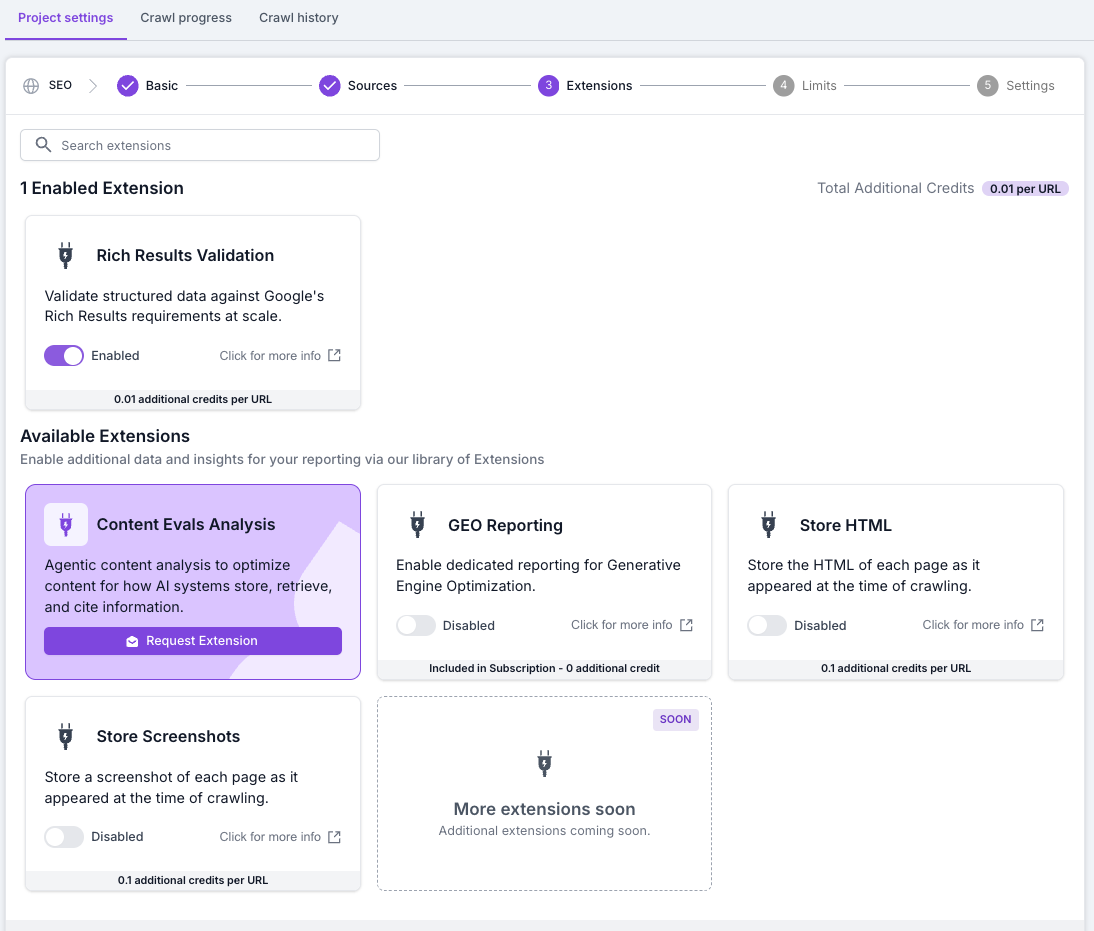
Task: Click the SEO globe icon
Action: point(31,86)
